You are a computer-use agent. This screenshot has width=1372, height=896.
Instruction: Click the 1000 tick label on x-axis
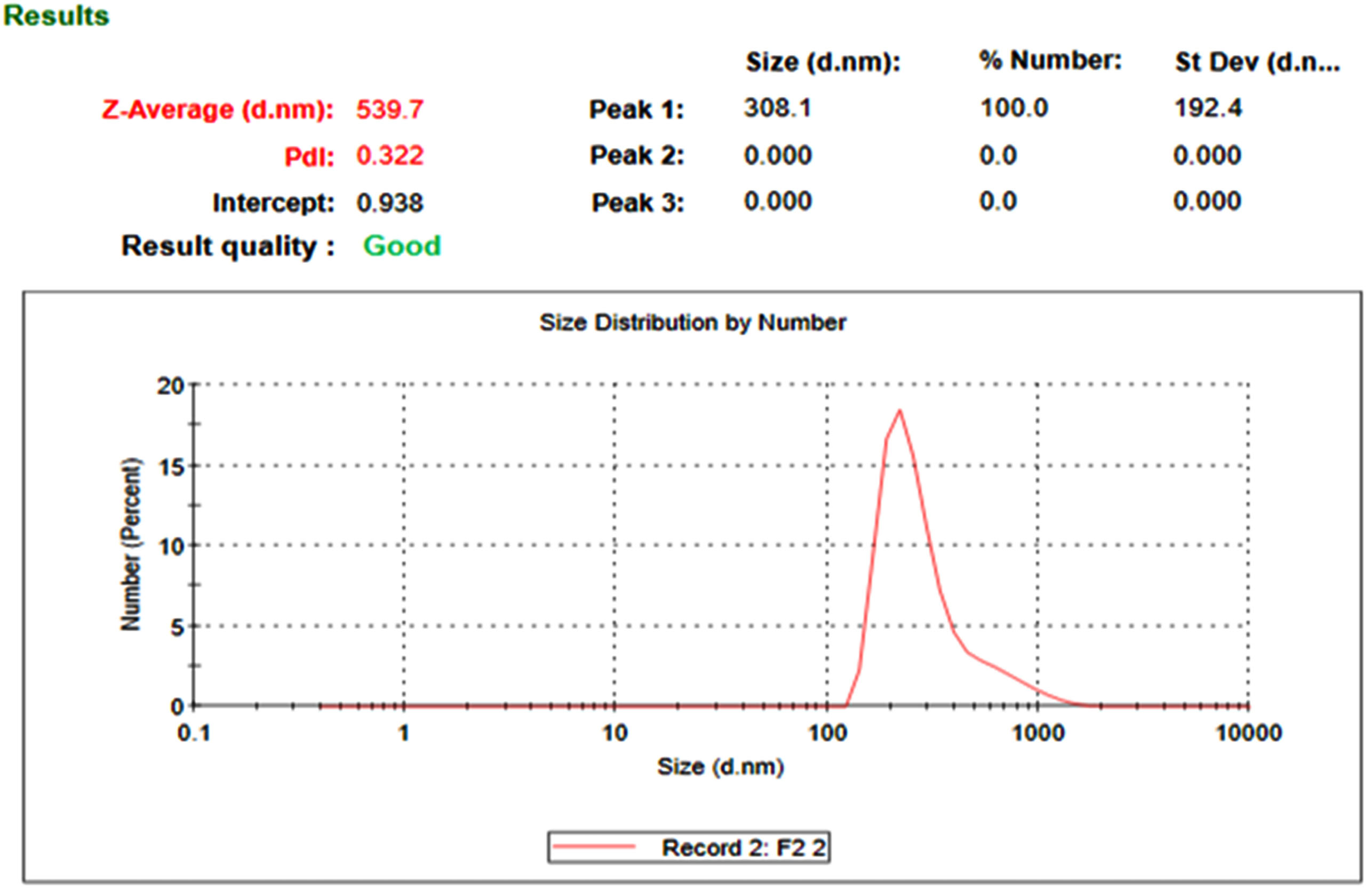(1038, 733)
